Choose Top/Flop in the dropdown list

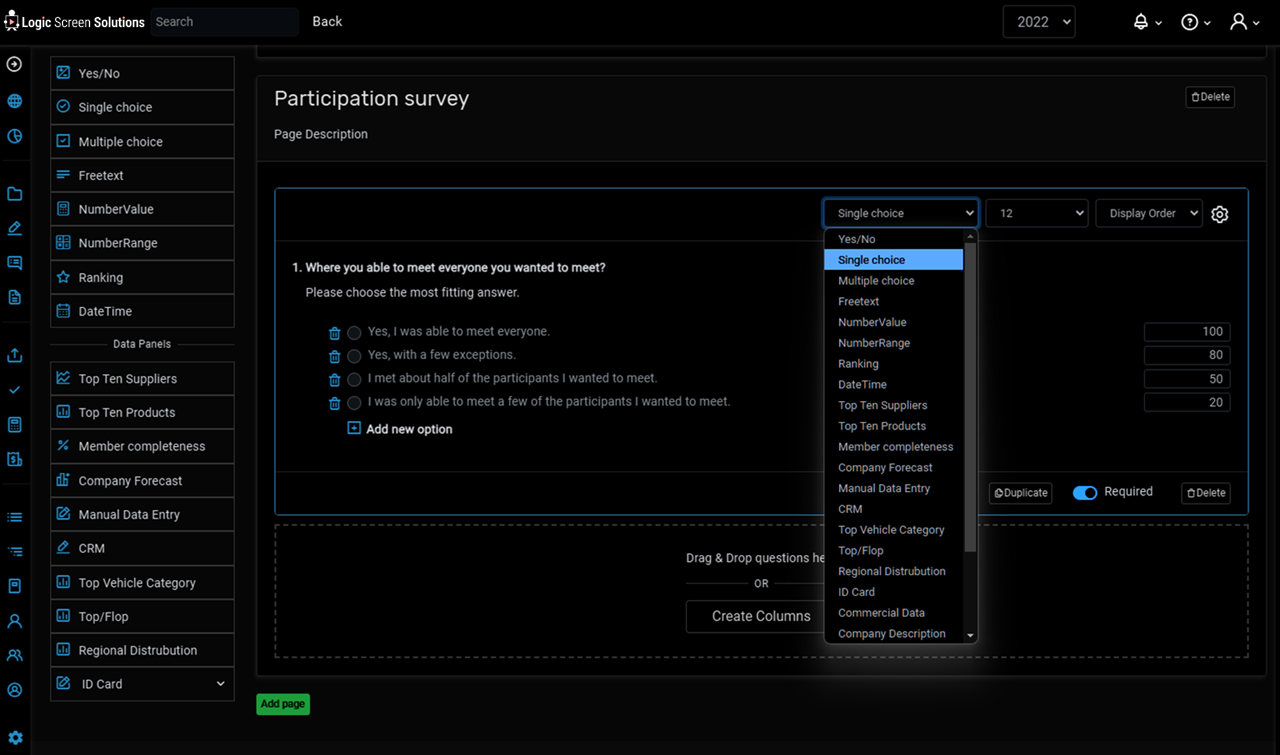[x=894, y=551]
